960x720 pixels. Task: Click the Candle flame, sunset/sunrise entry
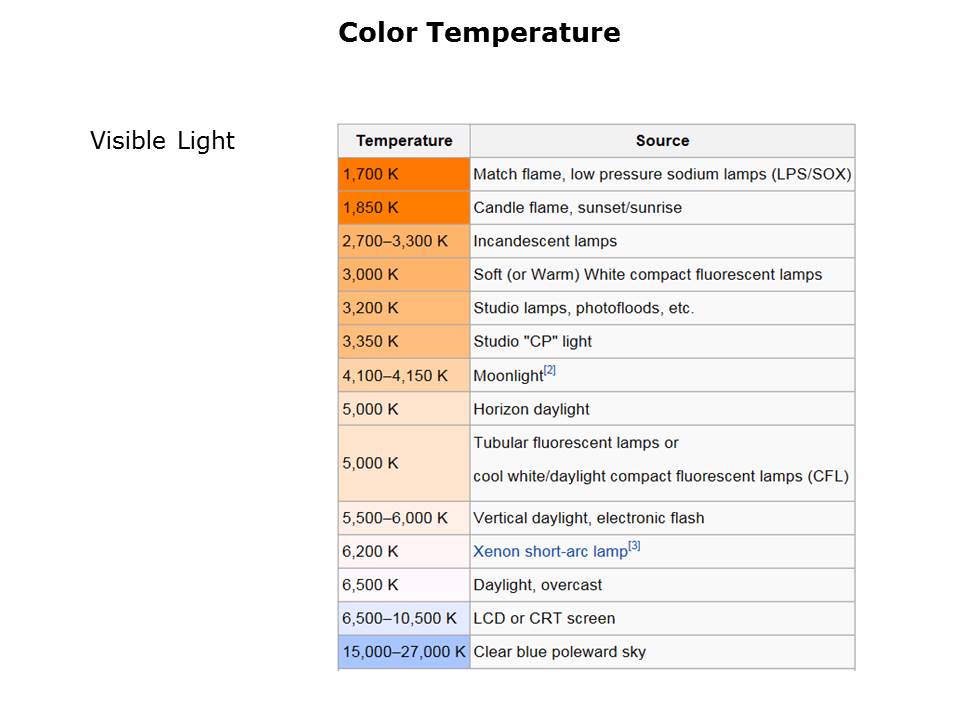click(x=577, y=208)
